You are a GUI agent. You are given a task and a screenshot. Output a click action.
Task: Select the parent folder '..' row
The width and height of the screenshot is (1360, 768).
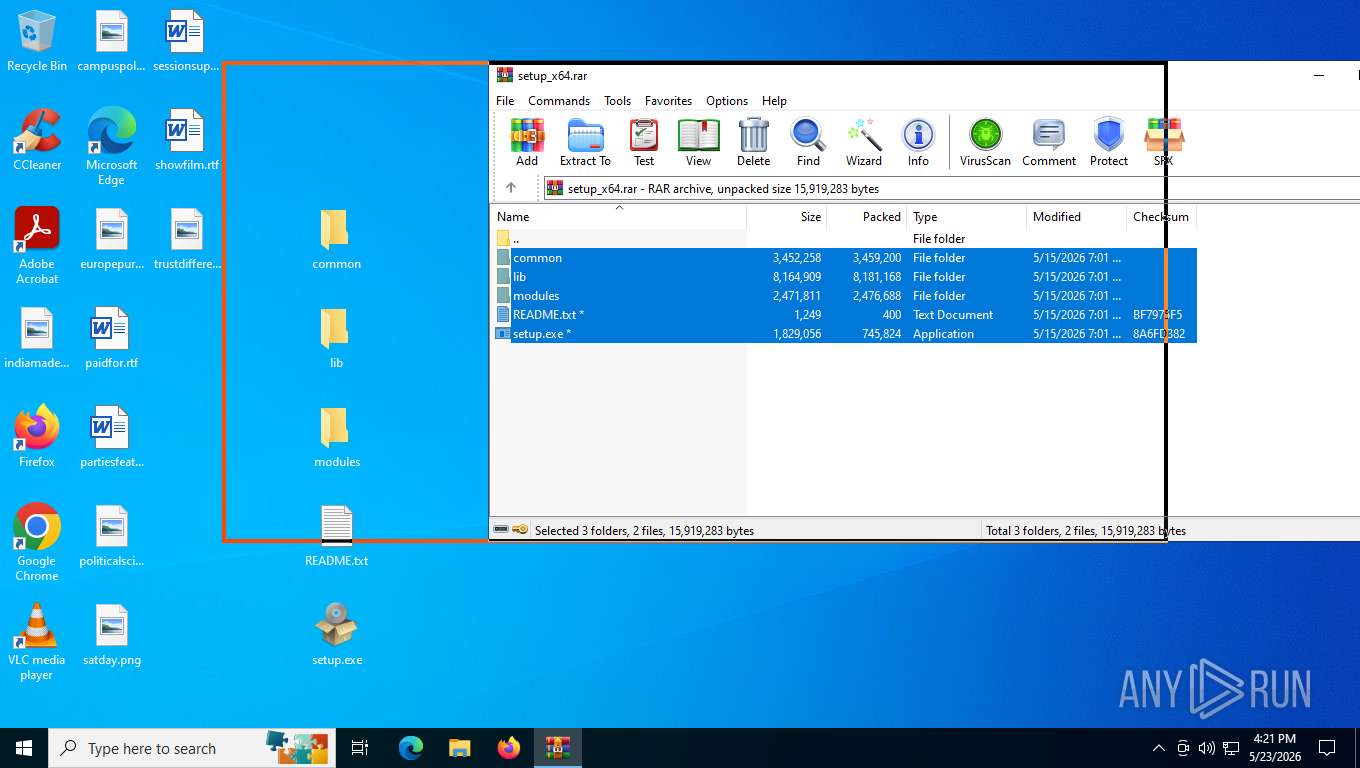click(843, 239)
